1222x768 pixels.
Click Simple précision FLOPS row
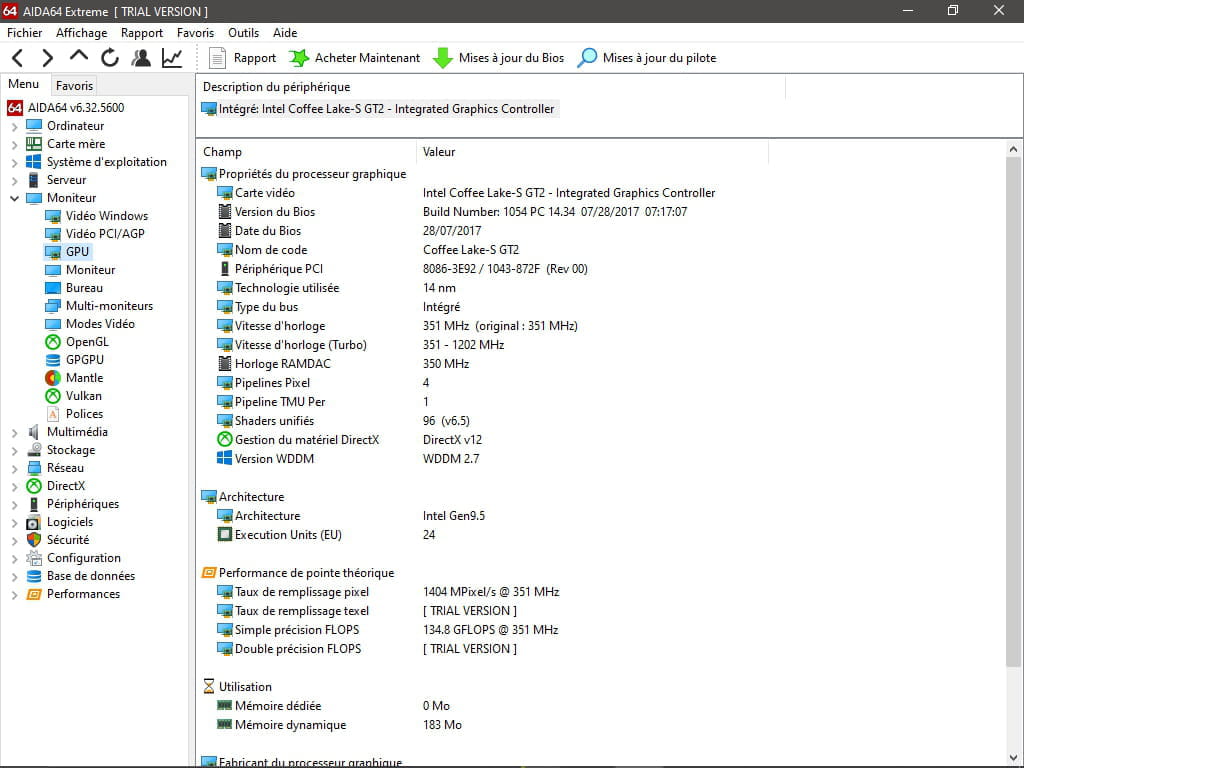pyautogui.click(x=388, y=630)
